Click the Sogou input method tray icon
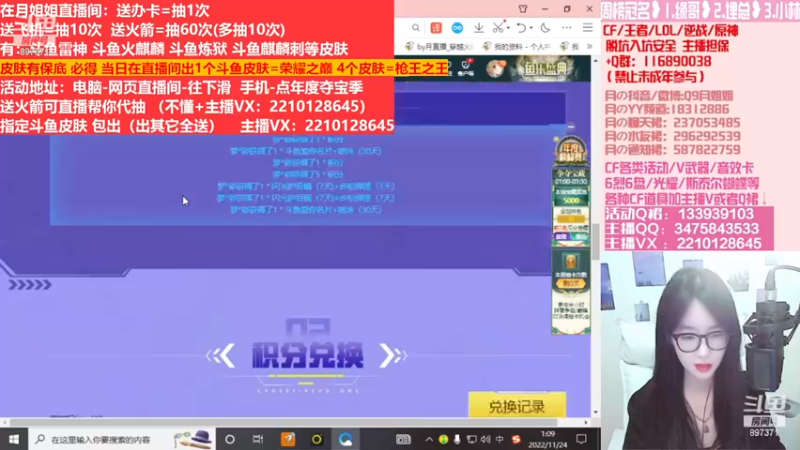 tap(516, 439)
